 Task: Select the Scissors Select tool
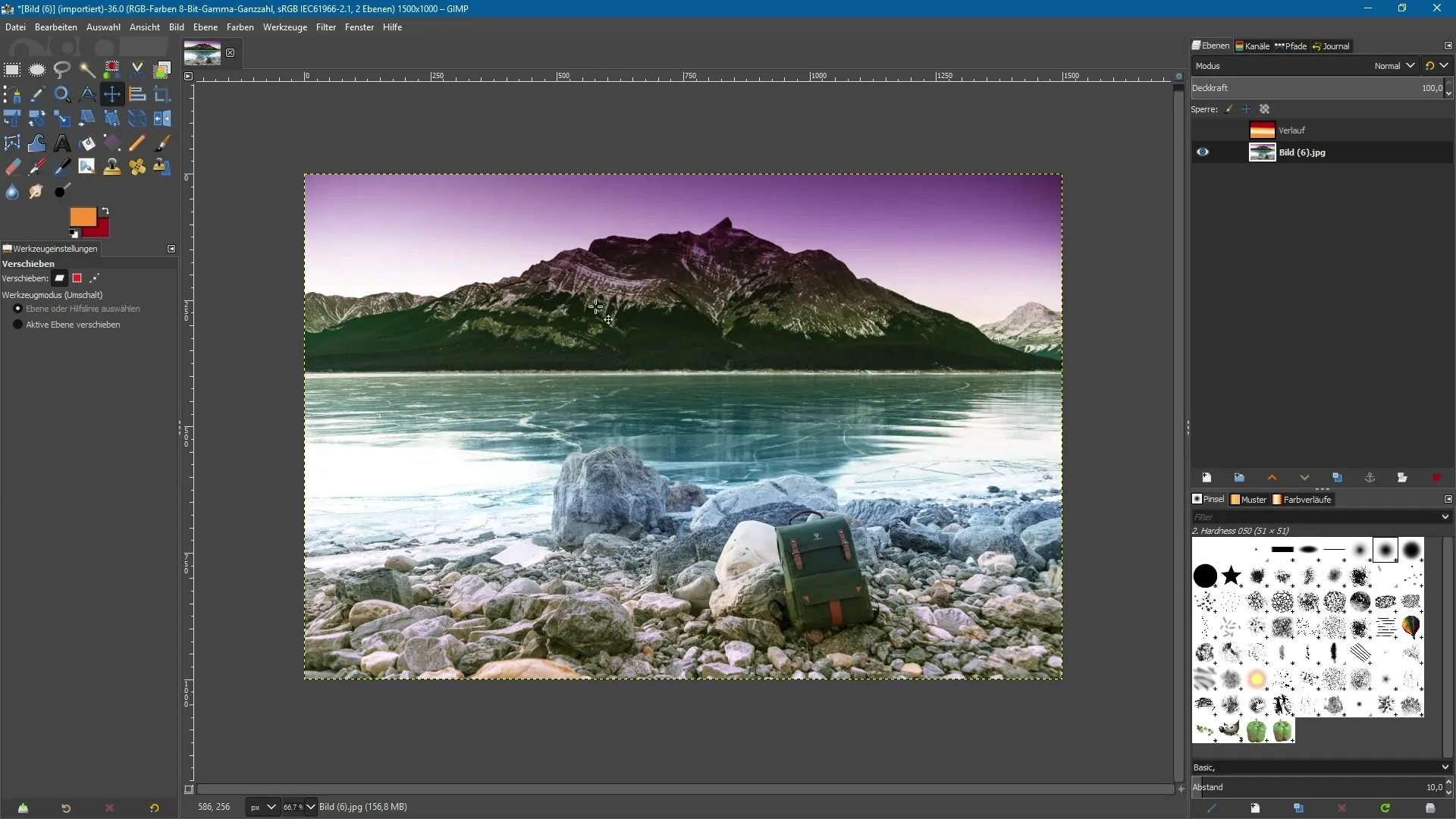(x=137, y=71)
